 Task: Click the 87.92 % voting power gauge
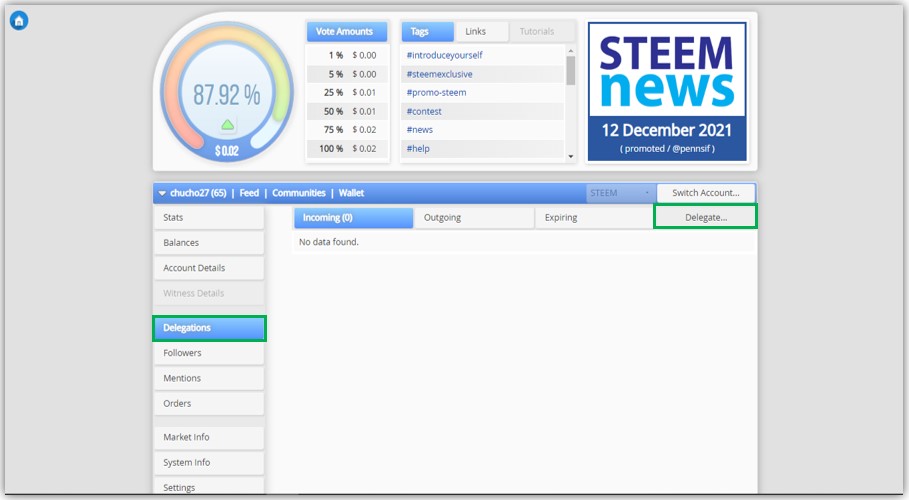pyautogui.click(x=227, y=93)
